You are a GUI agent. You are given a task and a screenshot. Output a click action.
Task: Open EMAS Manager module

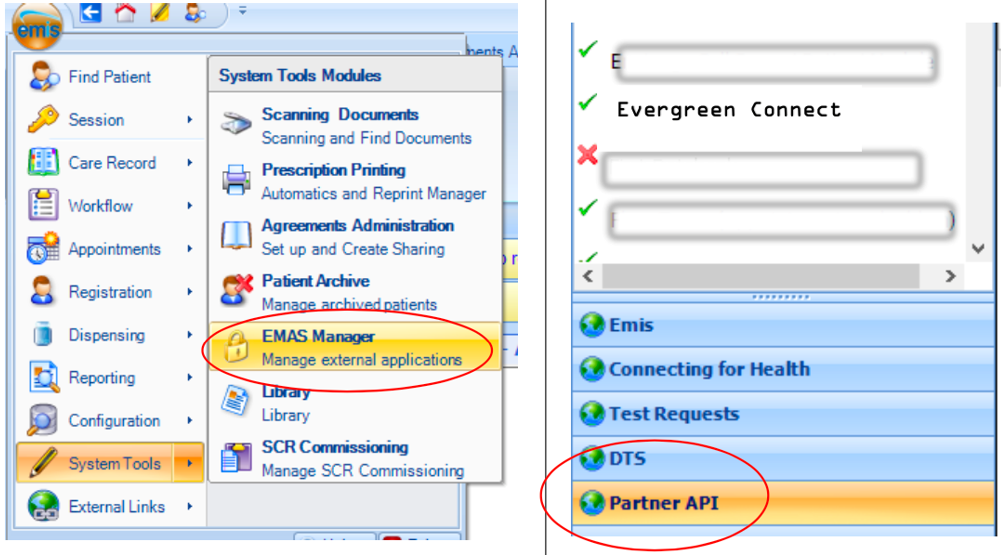coord(355,347)
